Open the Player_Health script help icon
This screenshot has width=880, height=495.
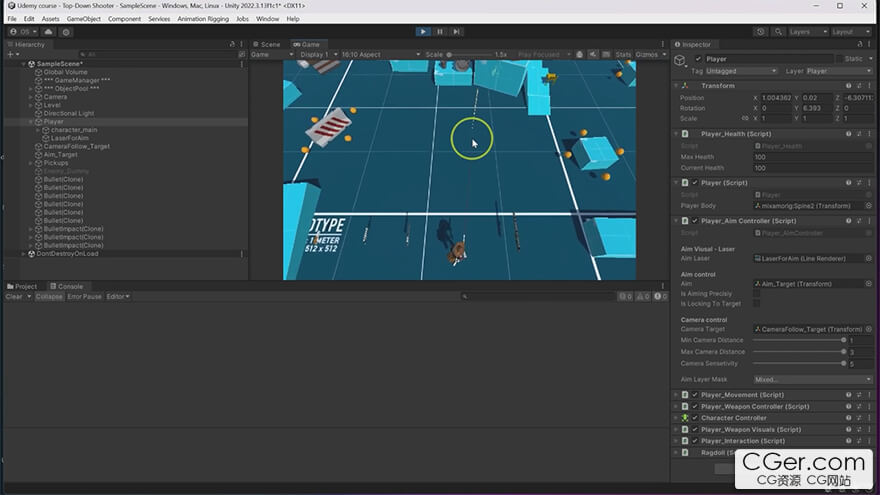(x=848, y=134)
